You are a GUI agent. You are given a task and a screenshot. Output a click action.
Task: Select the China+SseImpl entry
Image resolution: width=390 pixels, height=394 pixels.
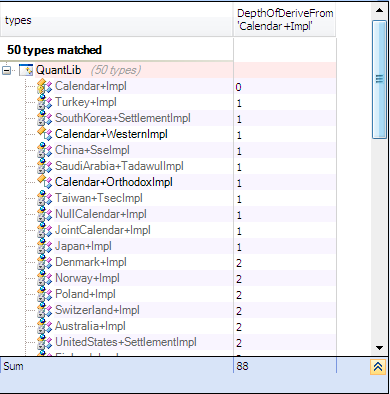click(92, 150)
